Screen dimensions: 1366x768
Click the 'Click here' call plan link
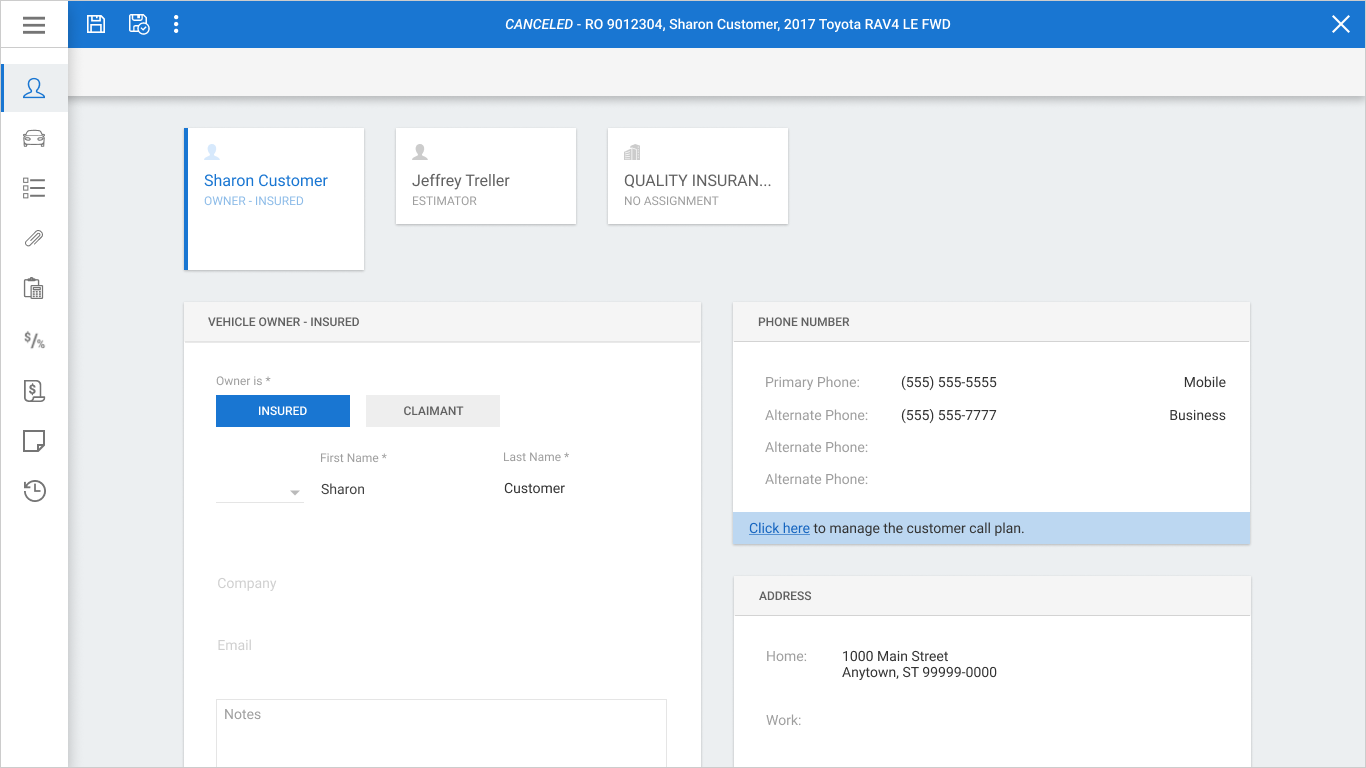tap(779, 528)
